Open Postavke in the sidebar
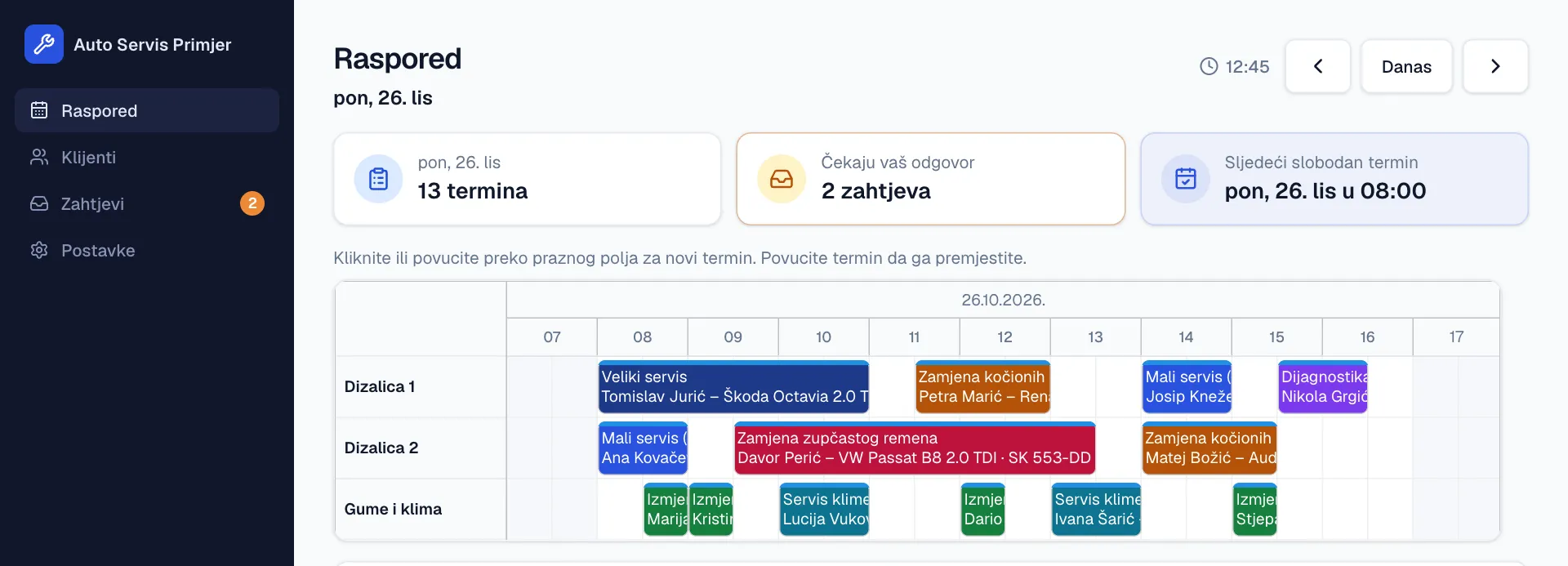Screen dimensions: 1568x566 coord(147,250)
